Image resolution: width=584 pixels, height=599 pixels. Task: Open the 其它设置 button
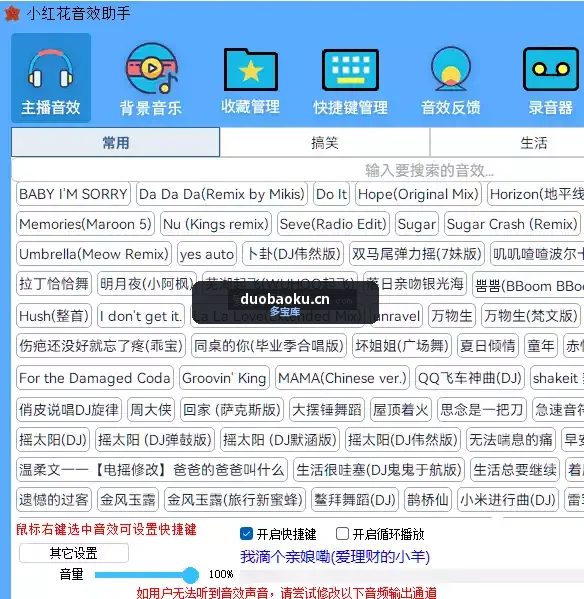(x=74, y=553)
